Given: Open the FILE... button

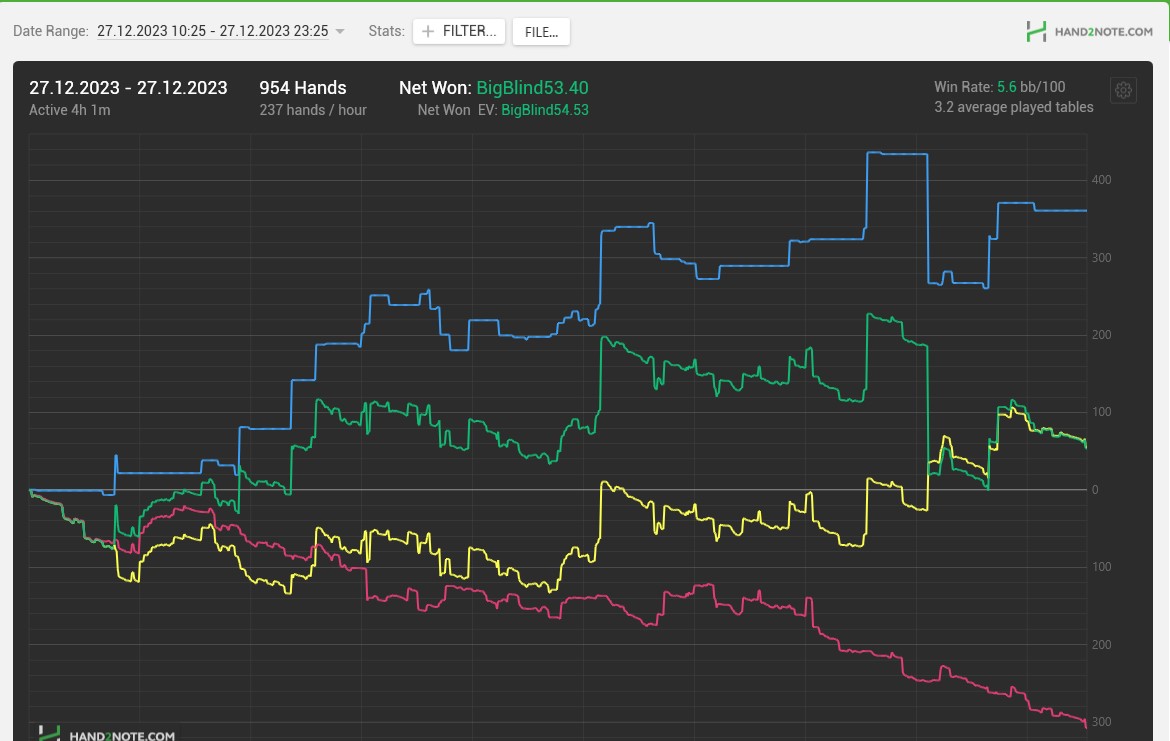Looking at the screenshot, I should coord(541,31).
